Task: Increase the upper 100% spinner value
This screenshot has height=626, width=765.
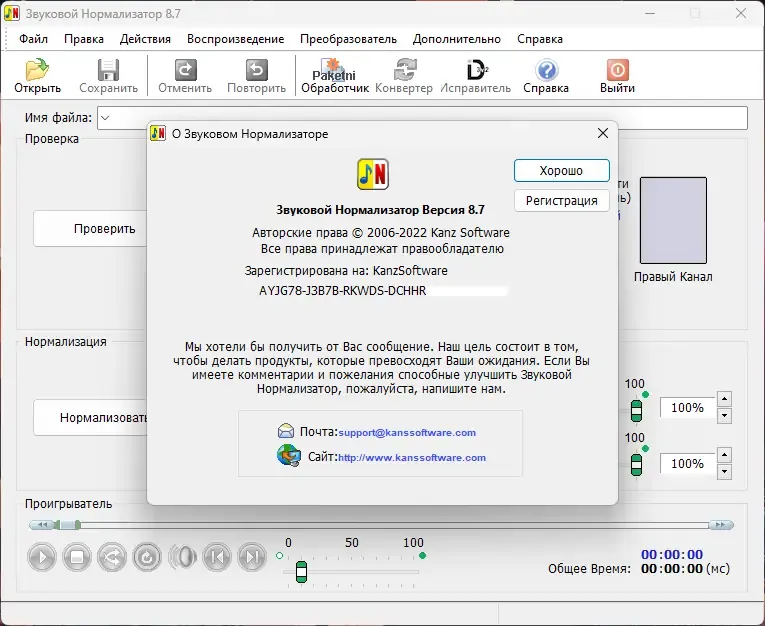Action: click(x=725, y=399)
